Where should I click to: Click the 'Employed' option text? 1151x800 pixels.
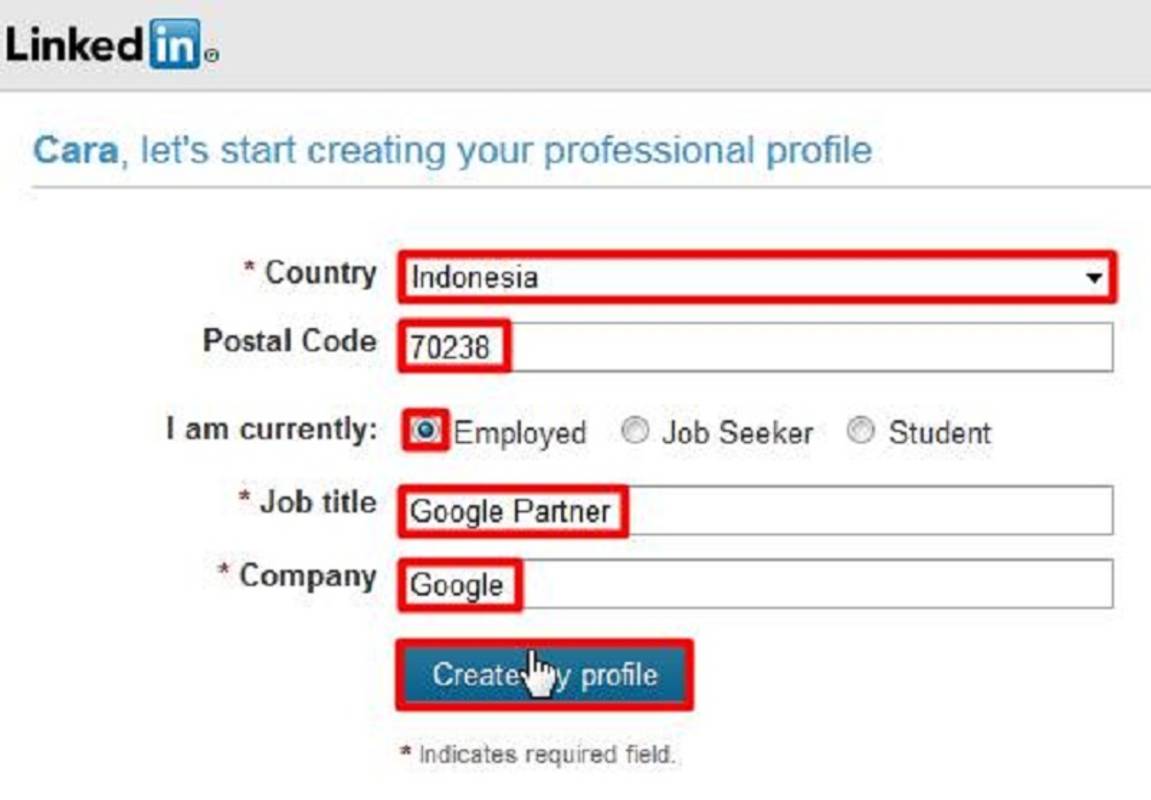(x=520, y=433)
